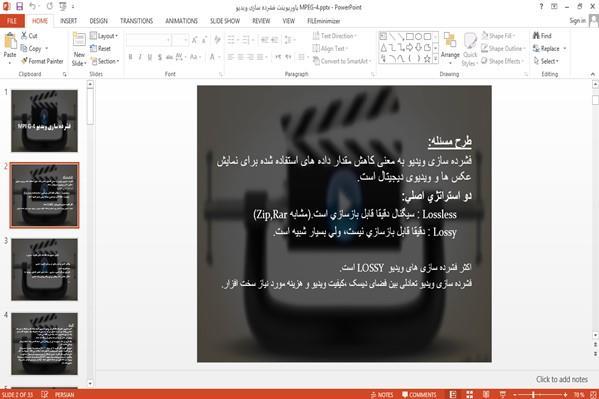The width and height of the screenshot is (599, 399).
Task: Click the Redo icon in title bar
Action: tap(50, 6)
